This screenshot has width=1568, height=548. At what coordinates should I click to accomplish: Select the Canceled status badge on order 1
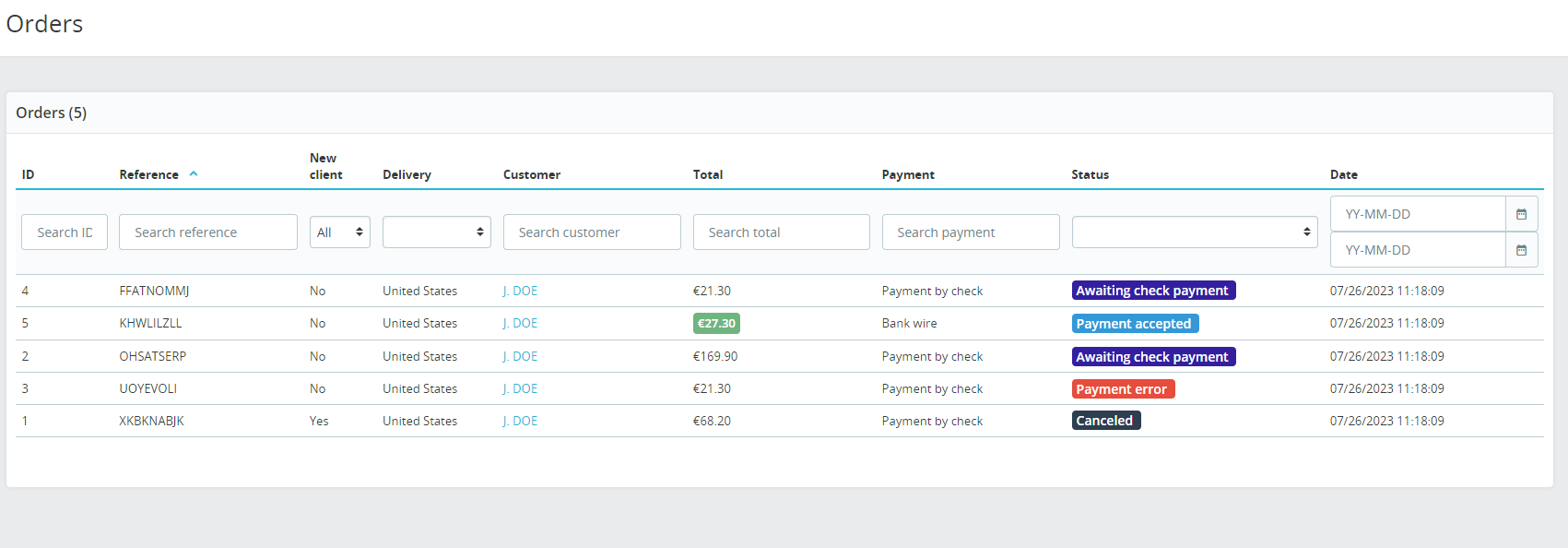[x=1106, y=421]
